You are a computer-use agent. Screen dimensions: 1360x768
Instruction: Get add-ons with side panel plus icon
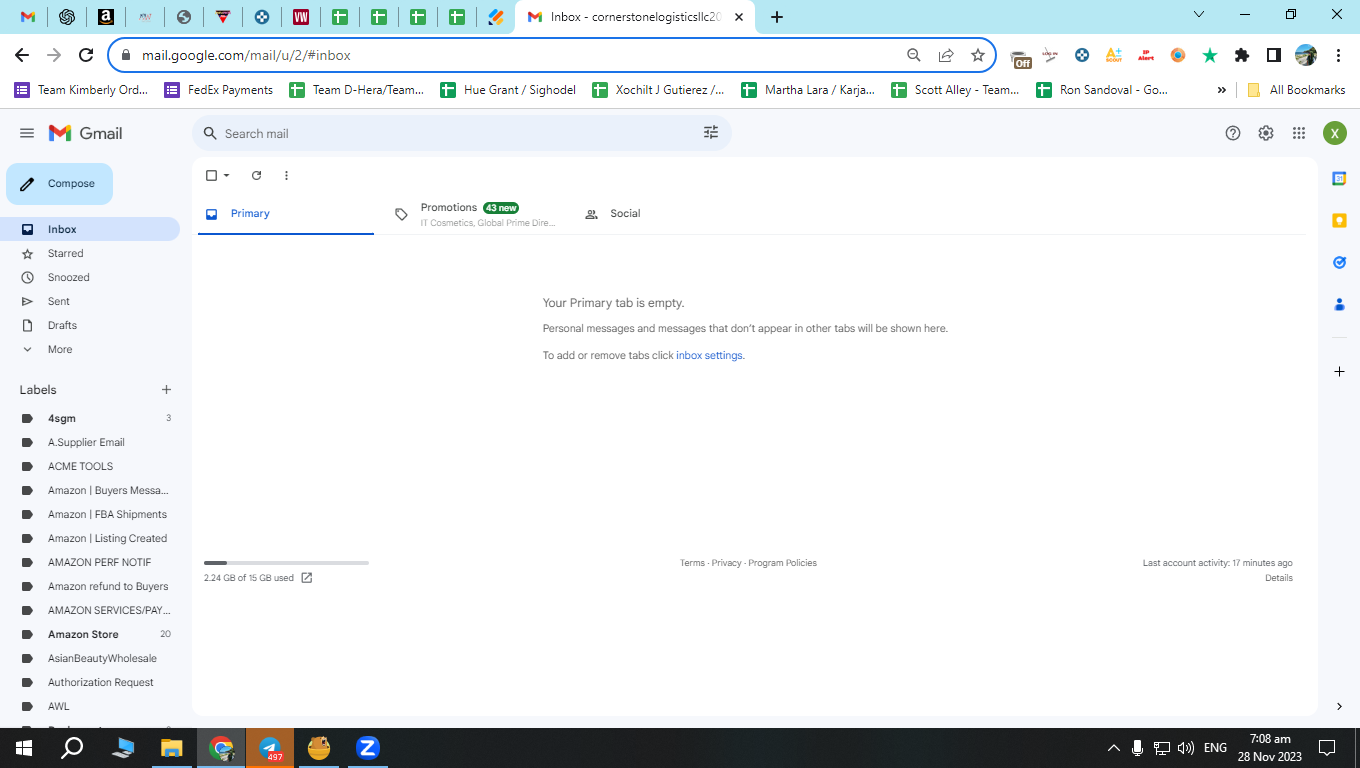click(x=1339, y=371)
